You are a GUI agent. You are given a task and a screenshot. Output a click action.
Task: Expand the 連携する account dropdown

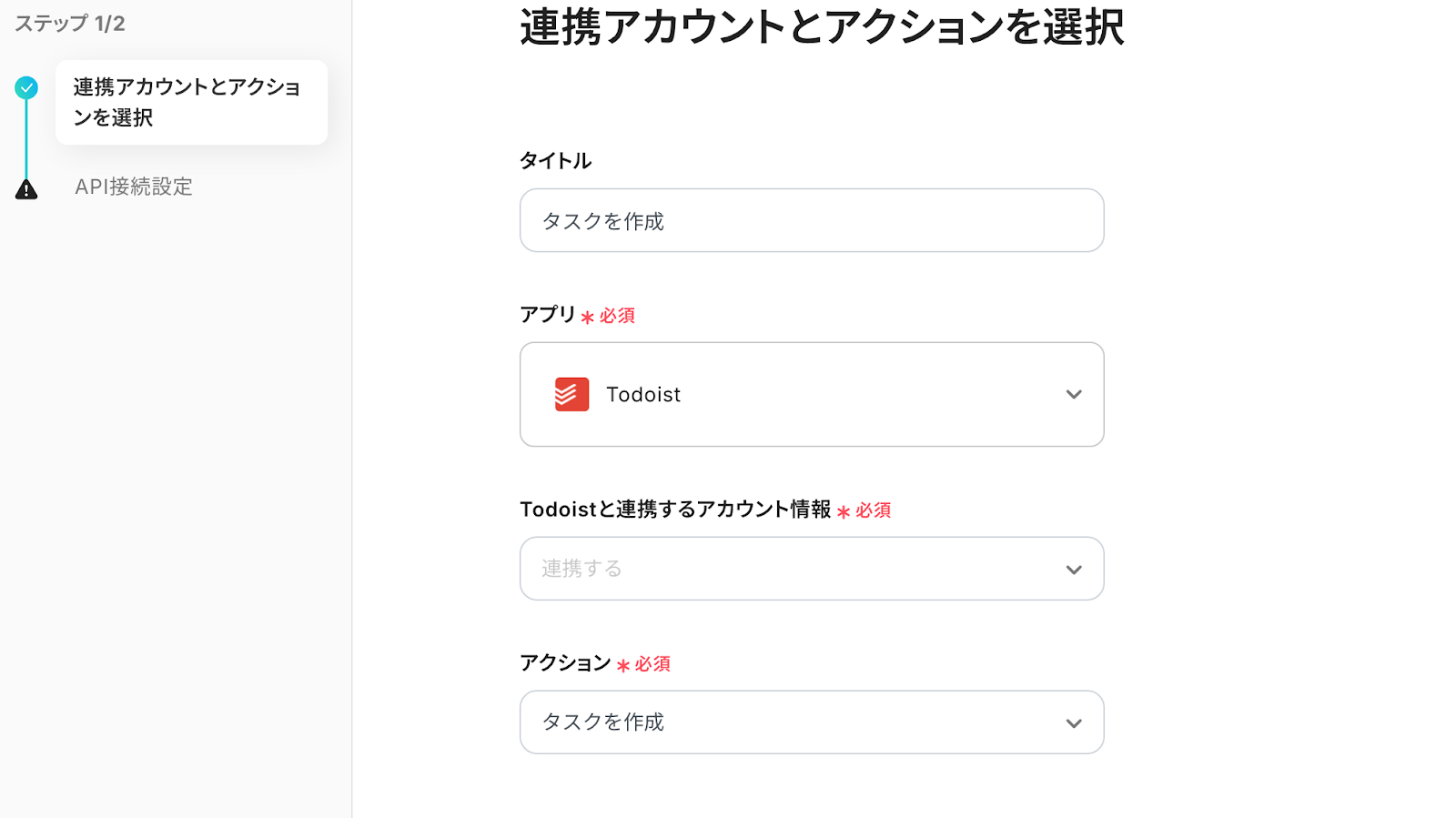(x=811, y=569)
